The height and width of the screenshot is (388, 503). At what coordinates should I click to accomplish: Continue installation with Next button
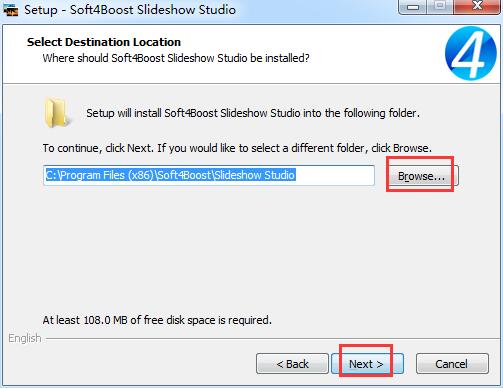click(x=367, y=364)
